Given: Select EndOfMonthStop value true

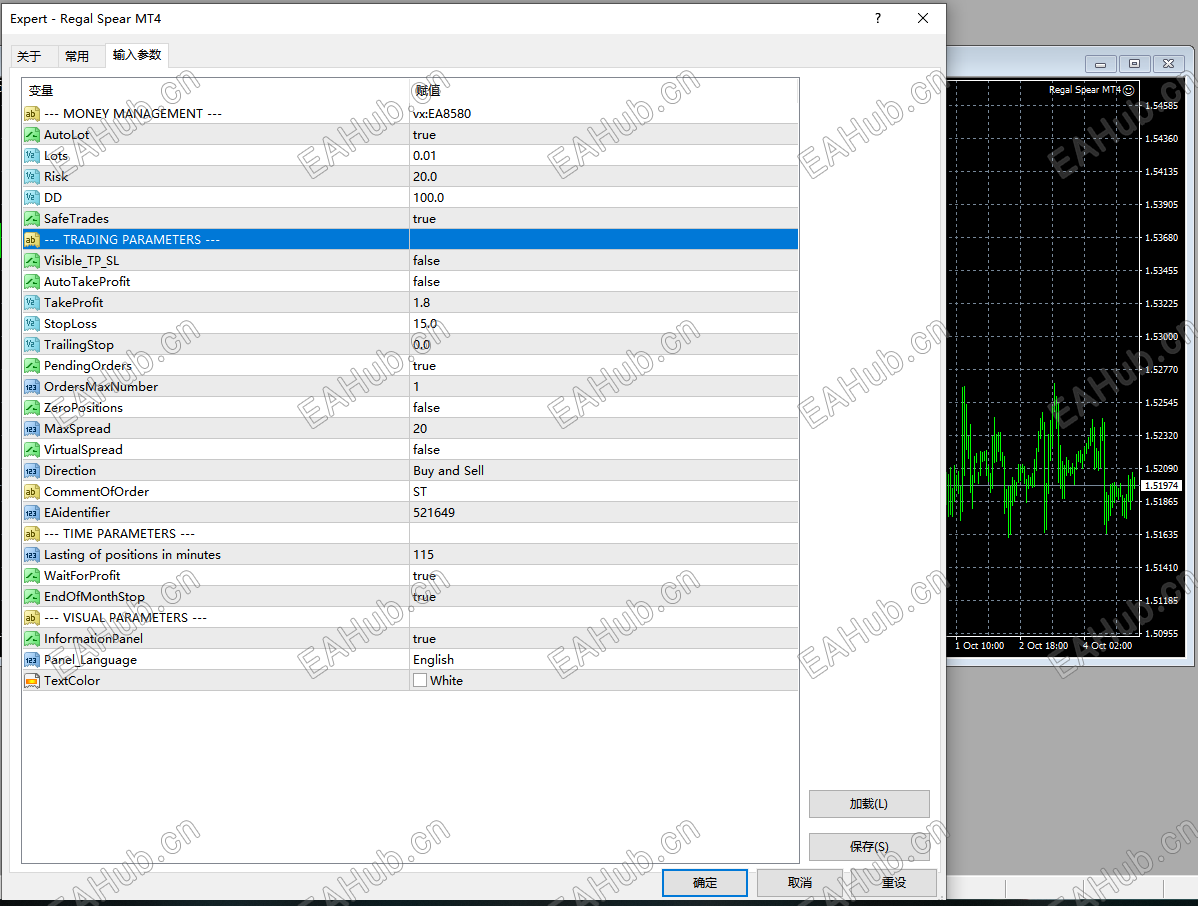Looking at the screenshot, I should pos(424,597).
